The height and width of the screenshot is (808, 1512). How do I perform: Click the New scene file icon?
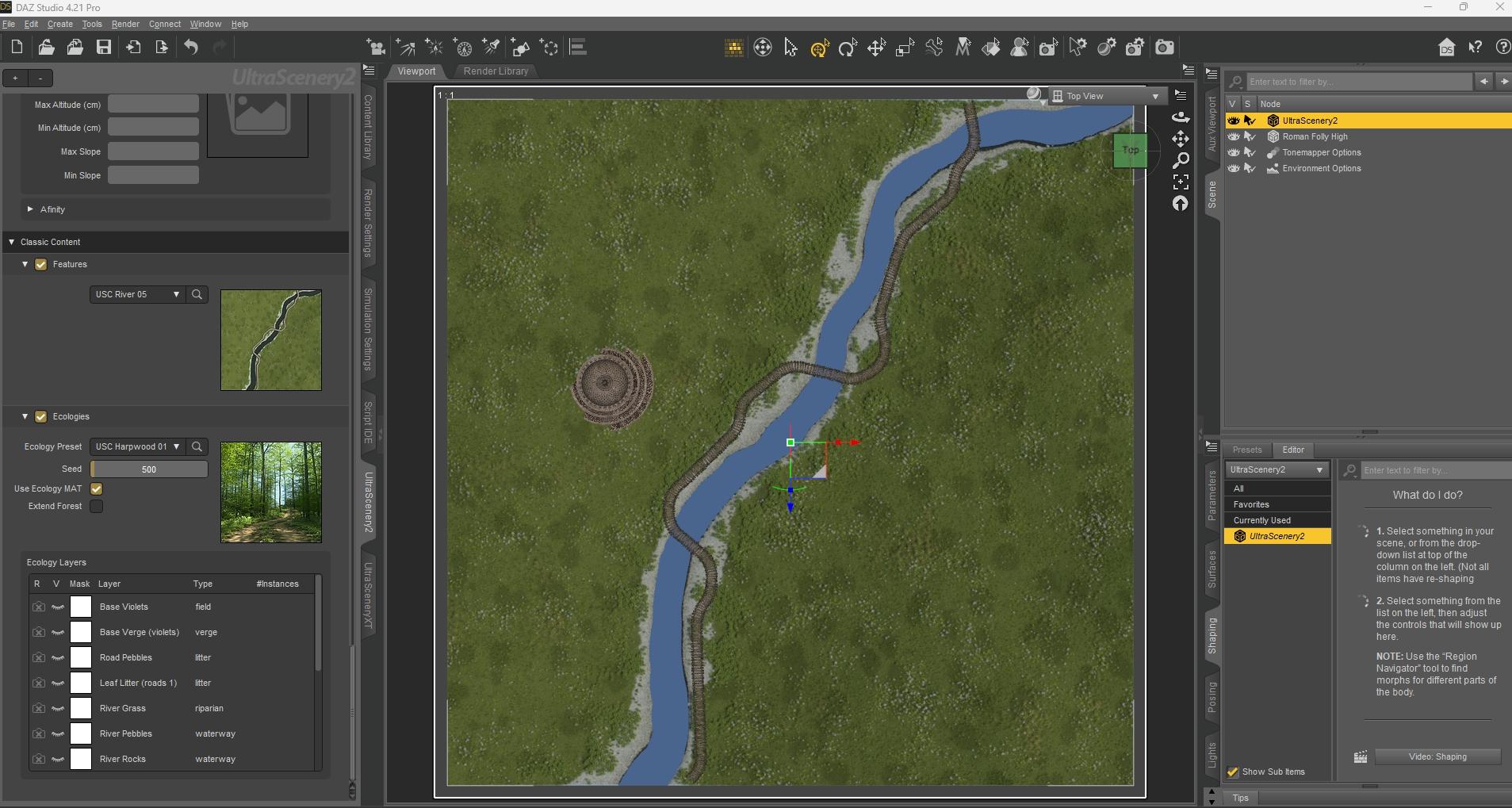pos(17,48)
